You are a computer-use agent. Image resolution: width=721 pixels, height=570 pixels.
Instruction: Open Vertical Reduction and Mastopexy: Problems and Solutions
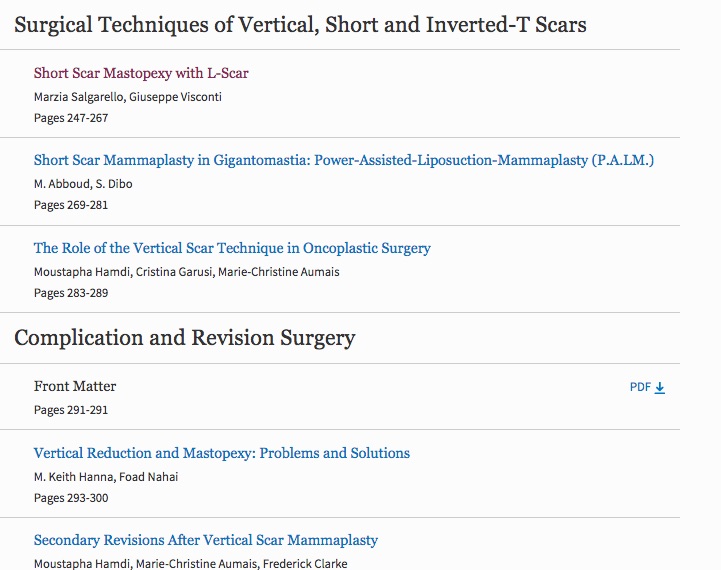[222, 453]
